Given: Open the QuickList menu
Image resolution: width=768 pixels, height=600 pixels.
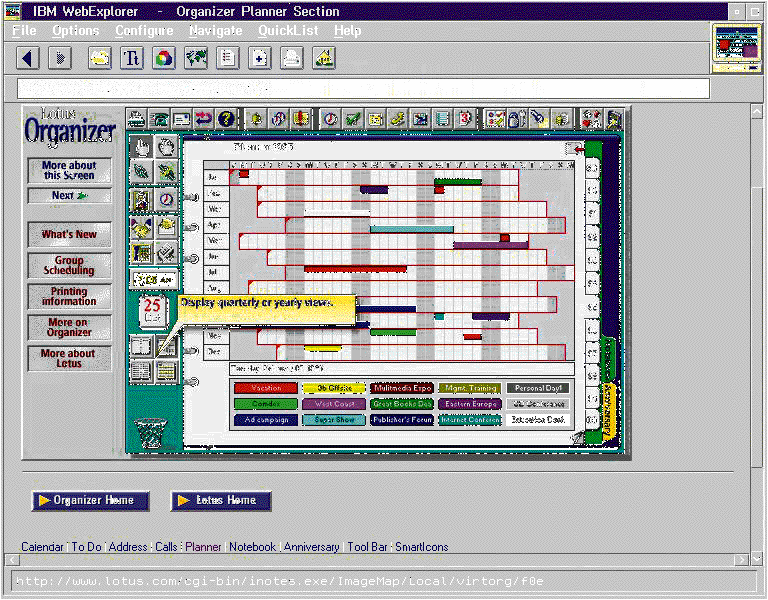Looking at the screenshot, I should pyautogui.click(x=288, y=30).
